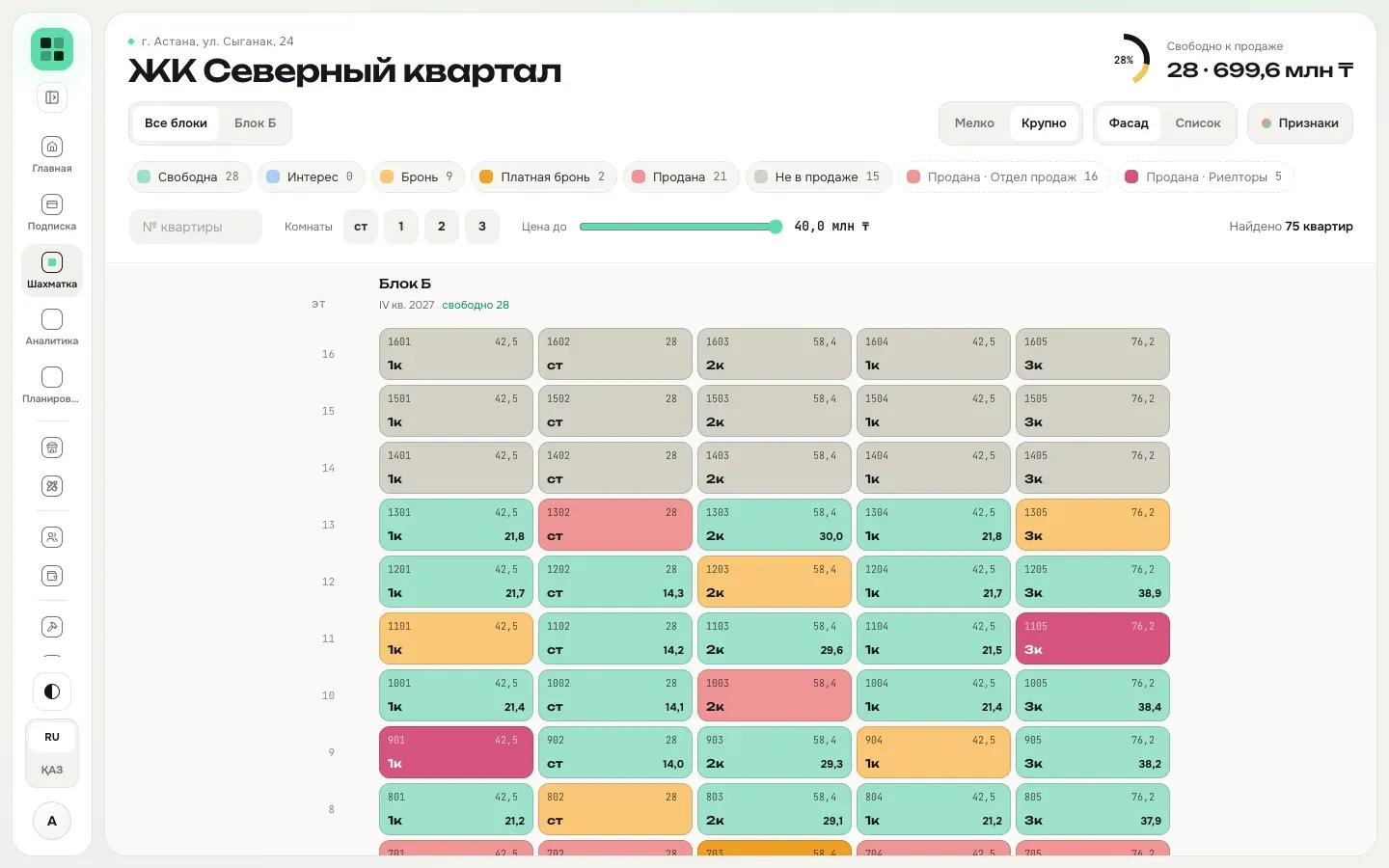
Task: Toggle the Платная бронь filter chip
Action: [x=543, y=176]
